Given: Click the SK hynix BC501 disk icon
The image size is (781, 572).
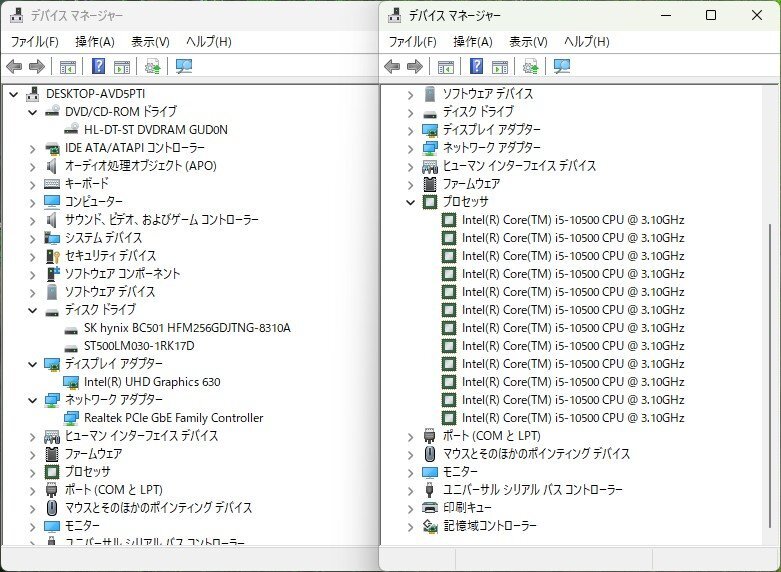Looking at the screenshot, I should (x=71, y=329).
